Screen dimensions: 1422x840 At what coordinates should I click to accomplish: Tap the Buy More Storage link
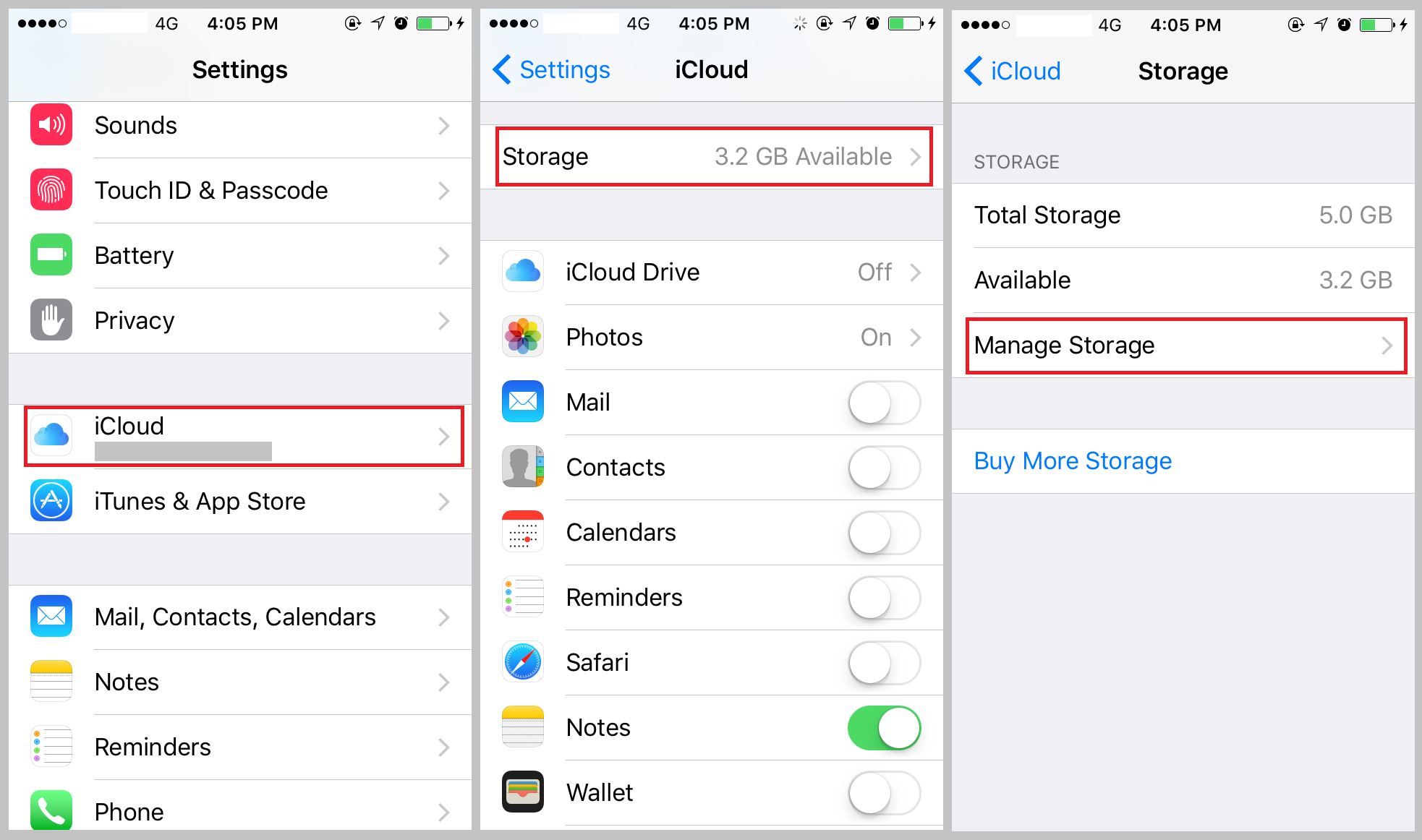[x=1073, y=461]
